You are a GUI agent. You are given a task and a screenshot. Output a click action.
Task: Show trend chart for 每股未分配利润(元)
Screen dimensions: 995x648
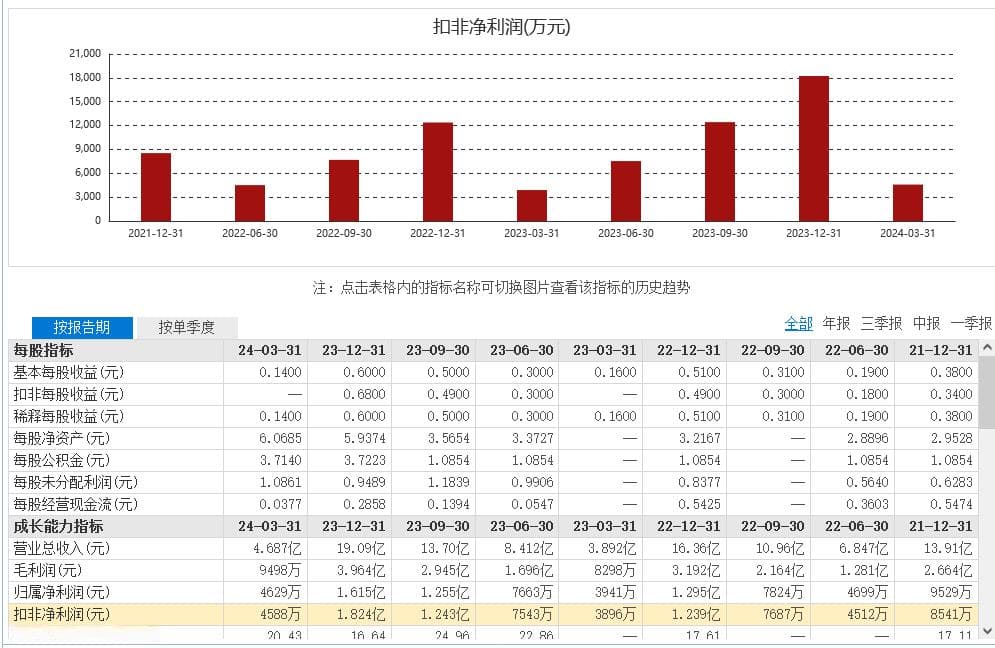point(76,482)
